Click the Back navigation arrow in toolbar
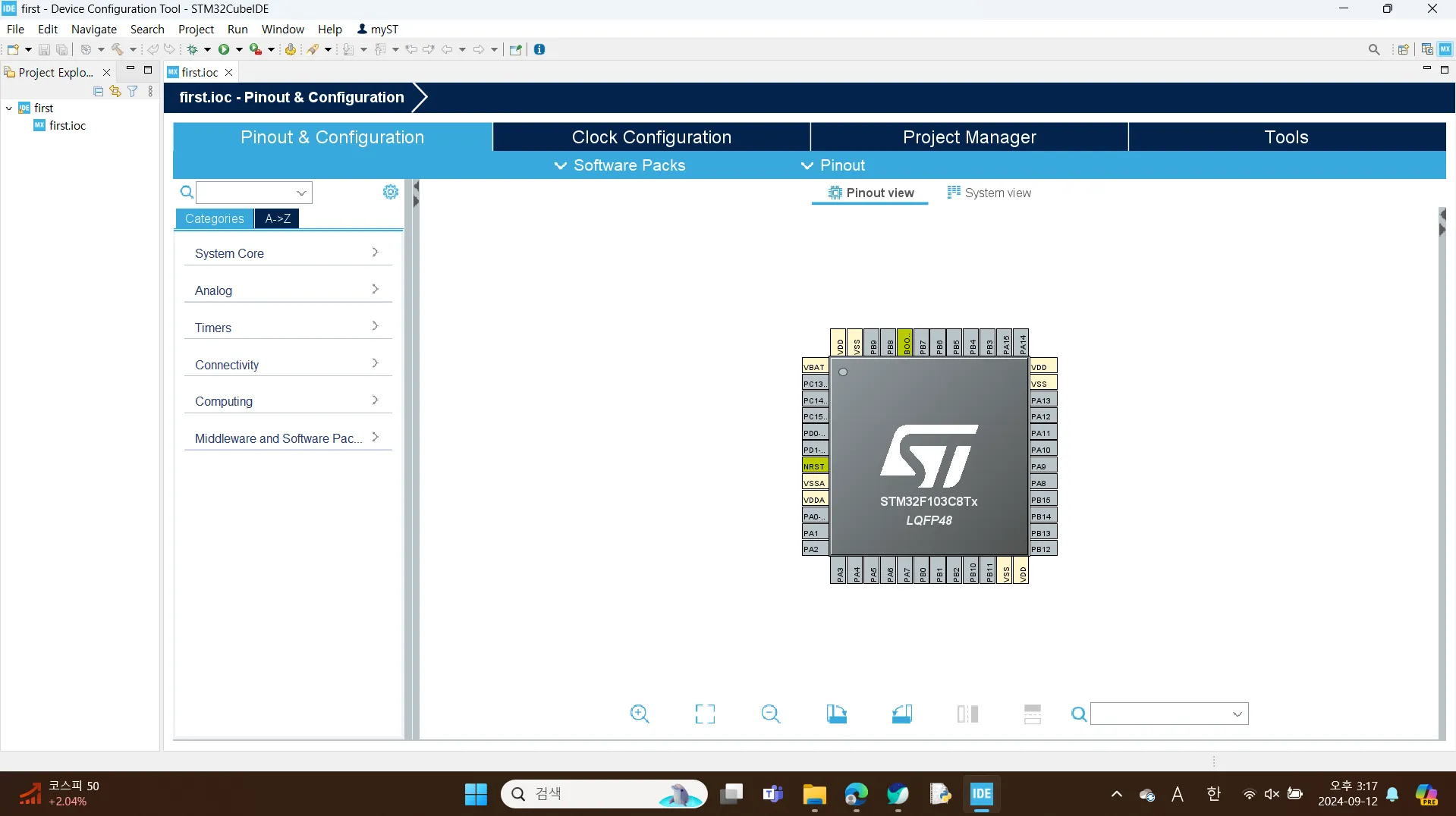Image resolution: width=1456 pixels, height=816 pixels. click(447, 50)
